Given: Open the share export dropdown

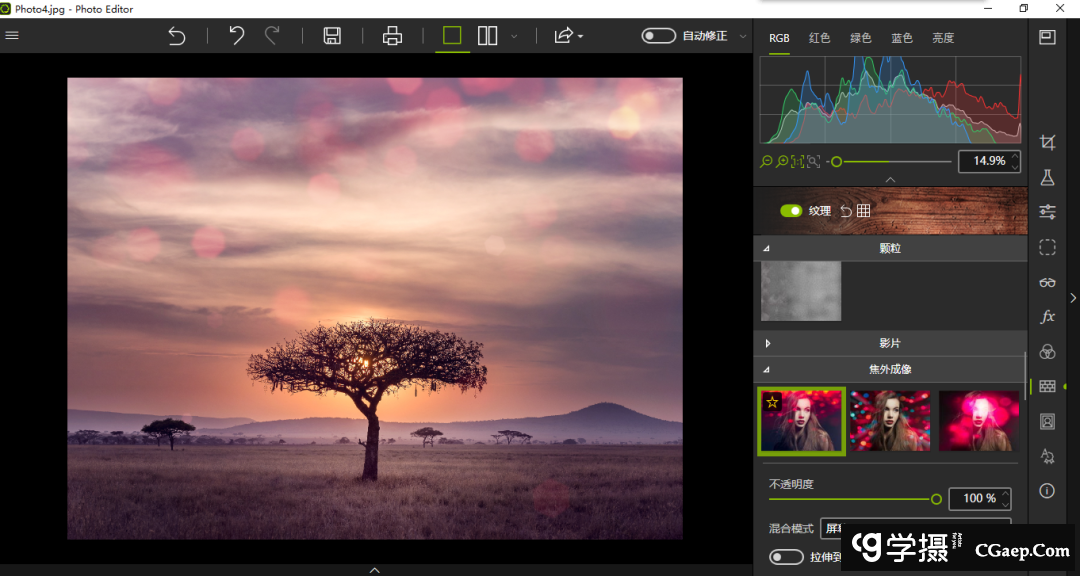Looking at the screenshot, I should pyautogui.click(x=568, y=36).
